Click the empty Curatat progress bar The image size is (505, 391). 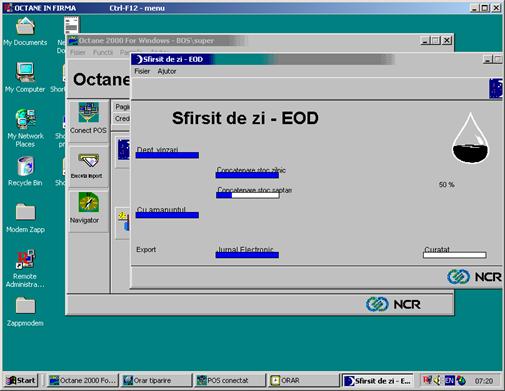click(x=455, y=255)
